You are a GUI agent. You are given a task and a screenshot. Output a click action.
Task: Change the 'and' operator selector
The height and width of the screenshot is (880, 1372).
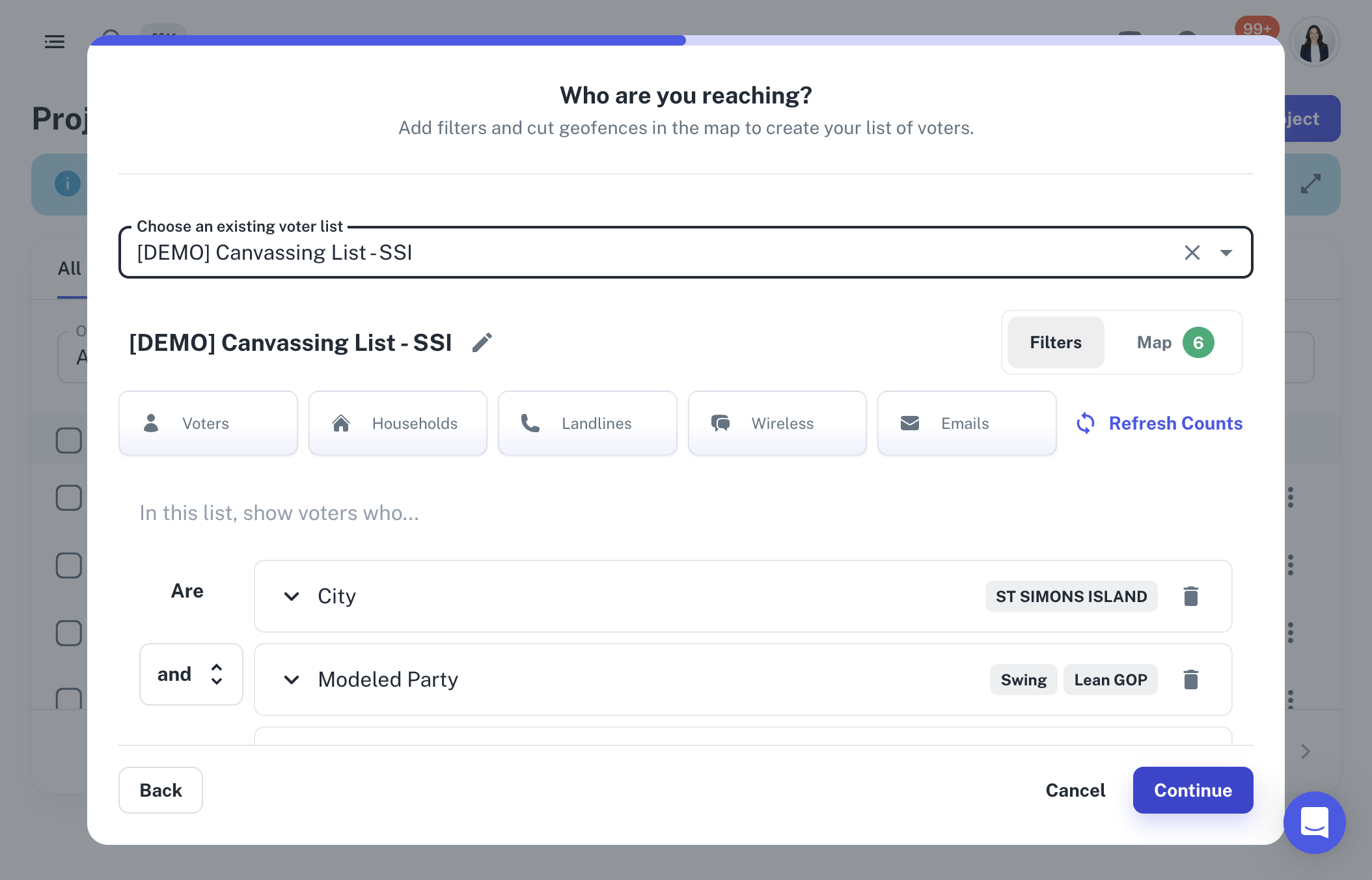(191, 674)
